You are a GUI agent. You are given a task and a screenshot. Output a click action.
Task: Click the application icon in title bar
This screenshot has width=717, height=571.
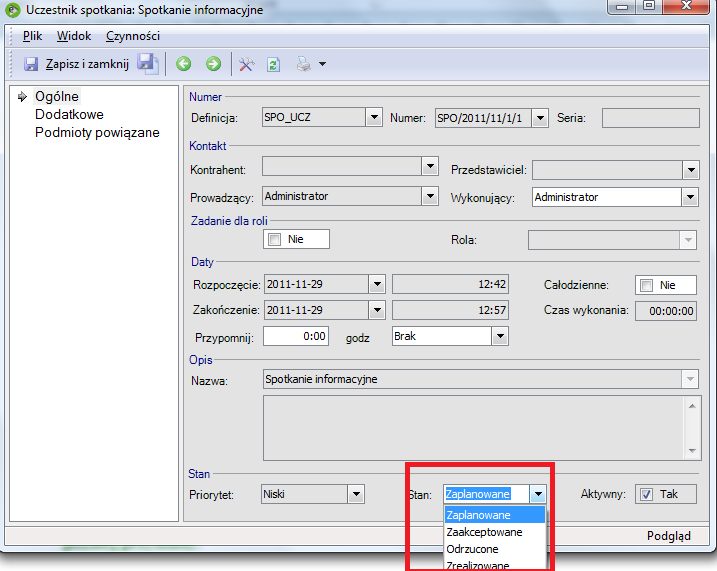coord(13,10)
